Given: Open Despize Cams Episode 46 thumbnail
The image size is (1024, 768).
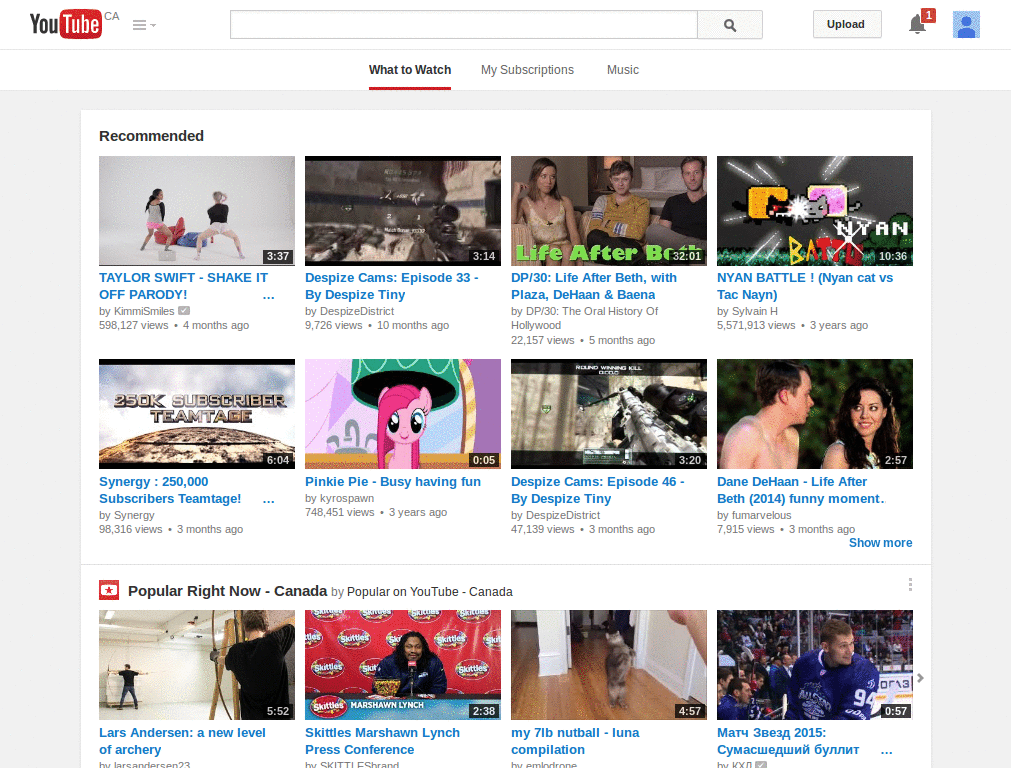Looking at the screenshot, I should click(x=609, y=413).
